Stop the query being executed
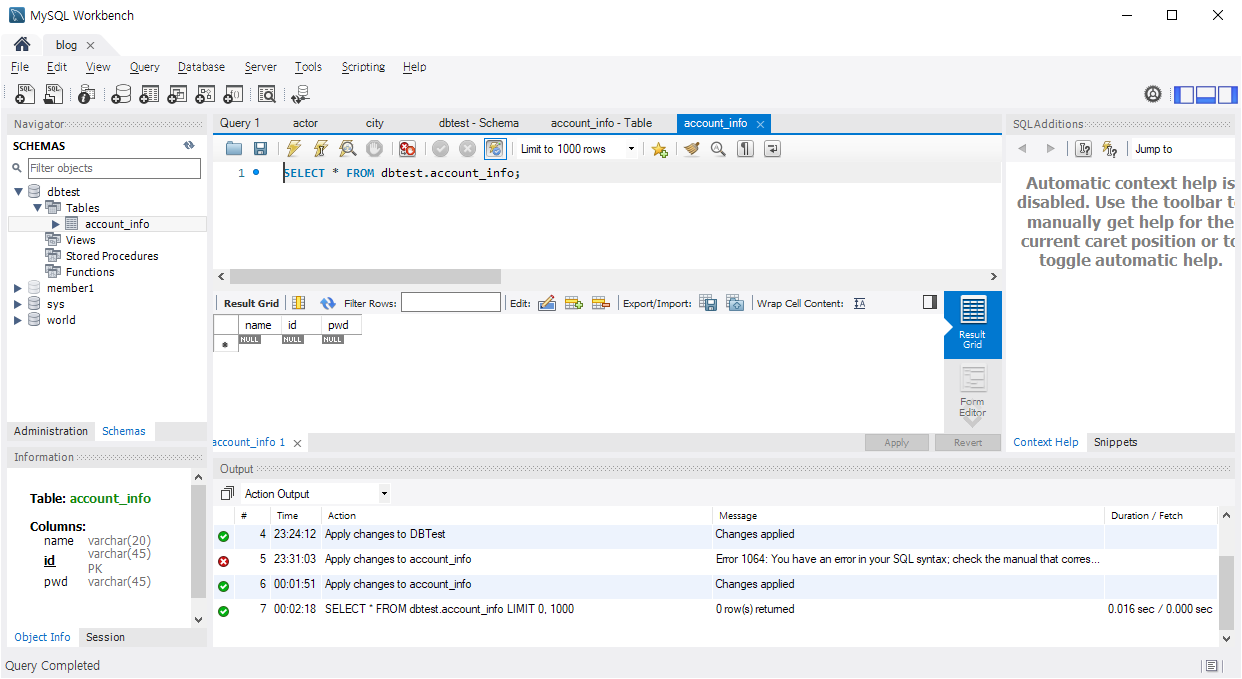This screenshot has width=1242, height=679. tap(374, 149)
